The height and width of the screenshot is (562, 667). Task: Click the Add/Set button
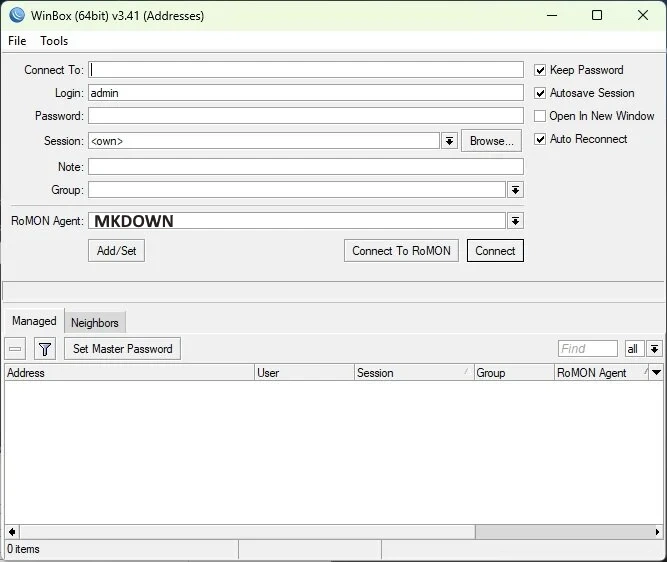pyautogui.click(x=117, y=251)
